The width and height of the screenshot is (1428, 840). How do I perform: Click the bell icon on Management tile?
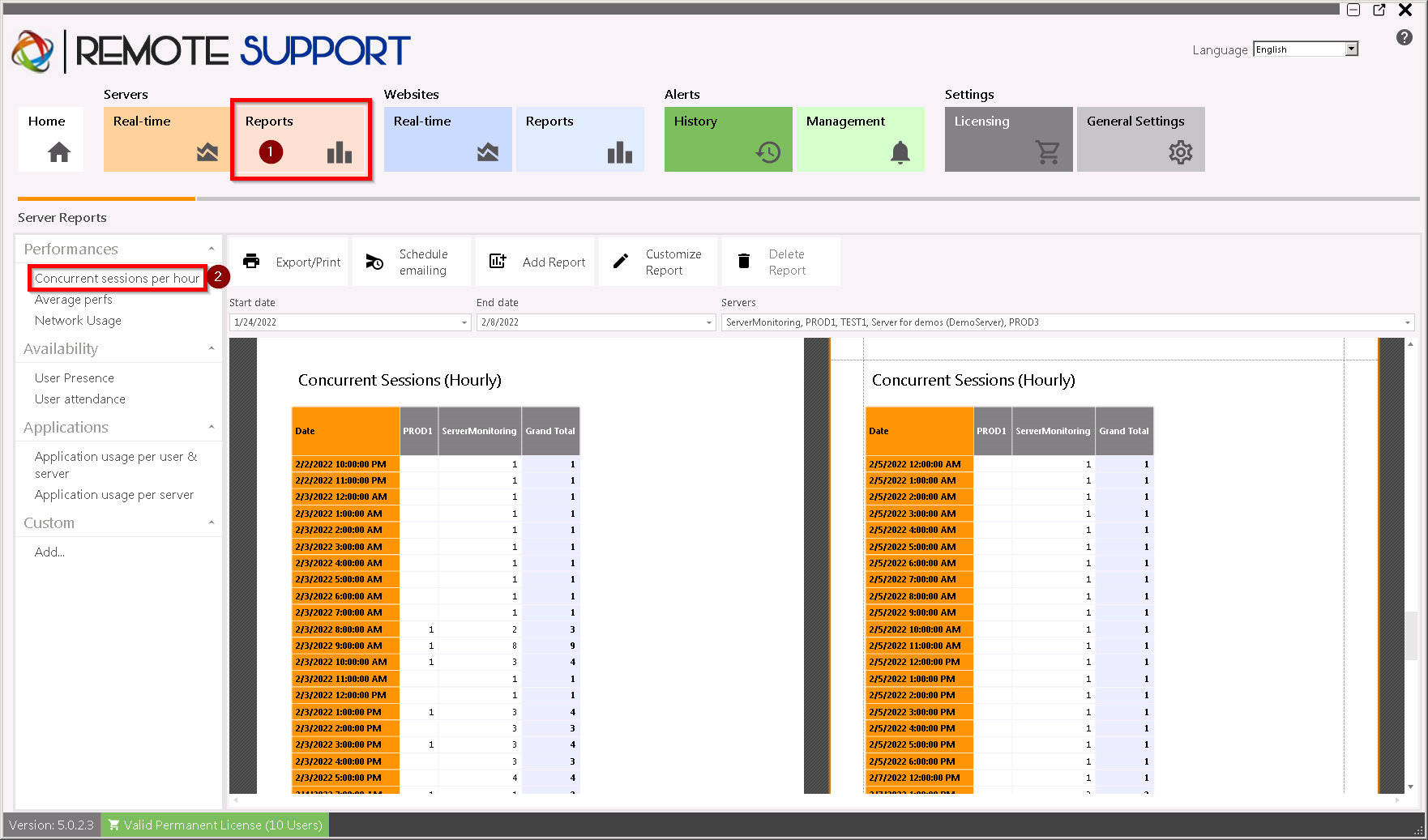900,152
